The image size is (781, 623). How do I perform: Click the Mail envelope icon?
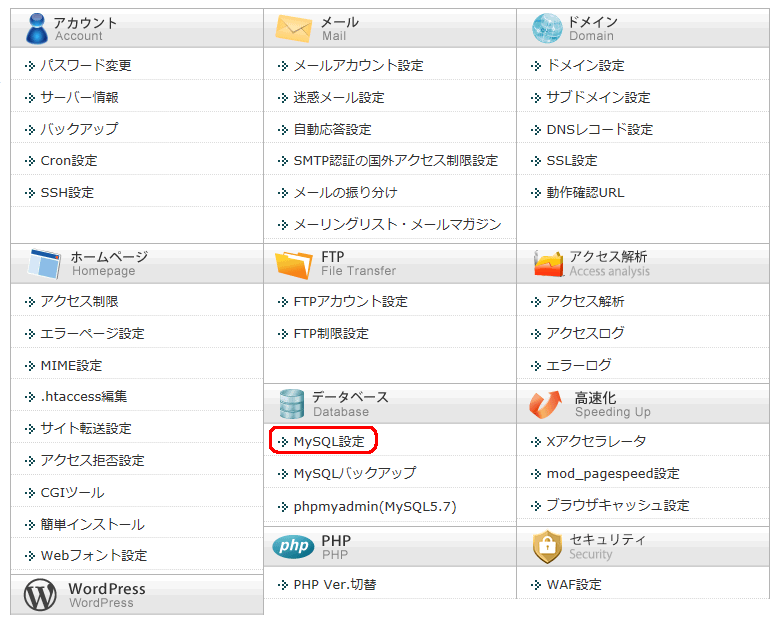tap(293, 29)
